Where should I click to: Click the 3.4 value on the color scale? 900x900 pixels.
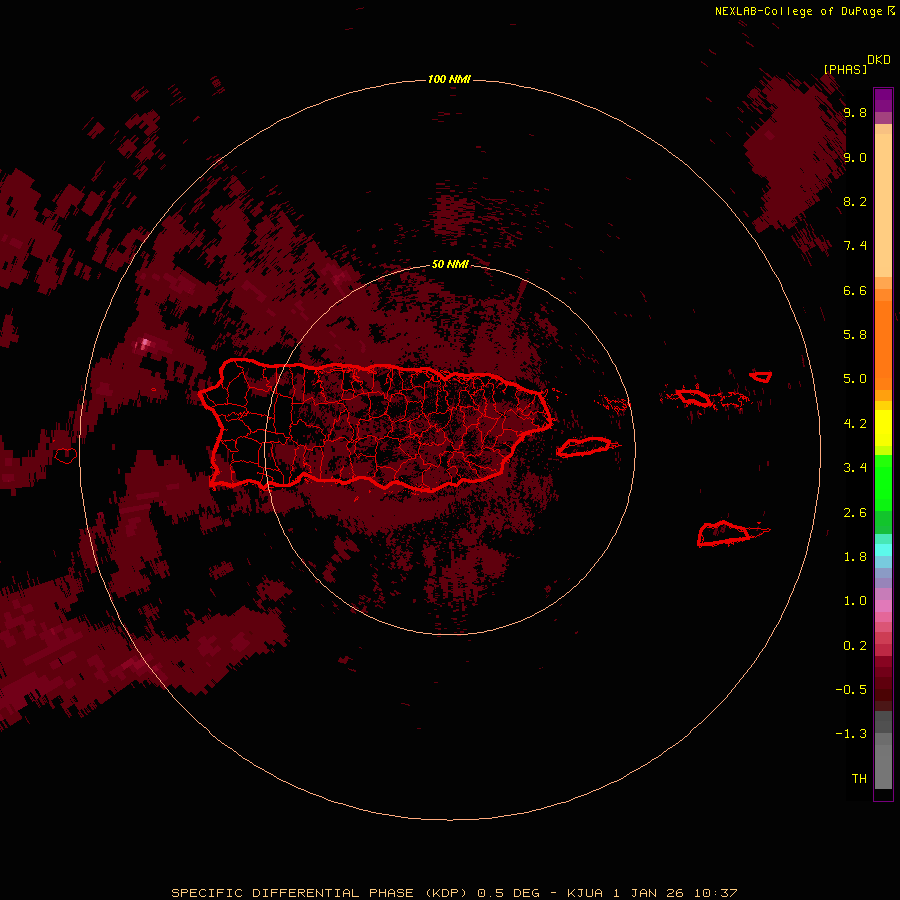point(855,468)
